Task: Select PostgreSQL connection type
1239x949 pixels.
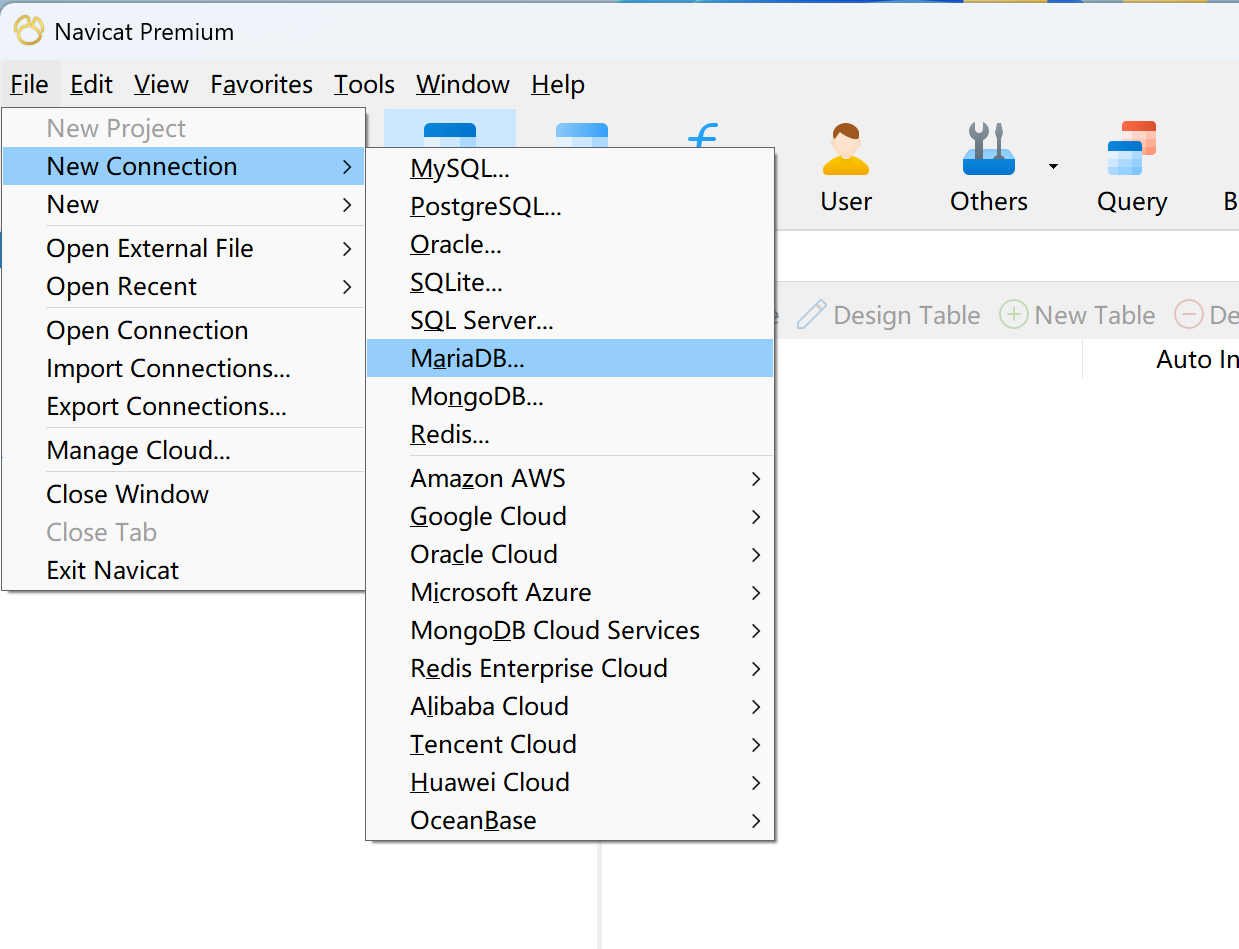Action: pos(570,206)
